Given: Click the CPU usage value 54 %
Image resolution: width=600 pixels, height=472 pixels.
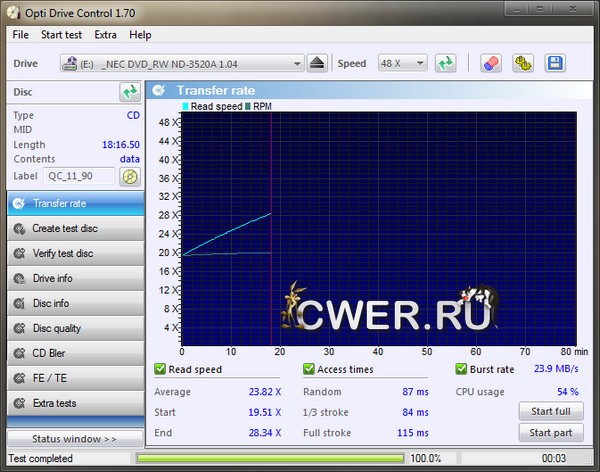Looking at the screenshot, I should pyautogui.click(x=567, y=392).
